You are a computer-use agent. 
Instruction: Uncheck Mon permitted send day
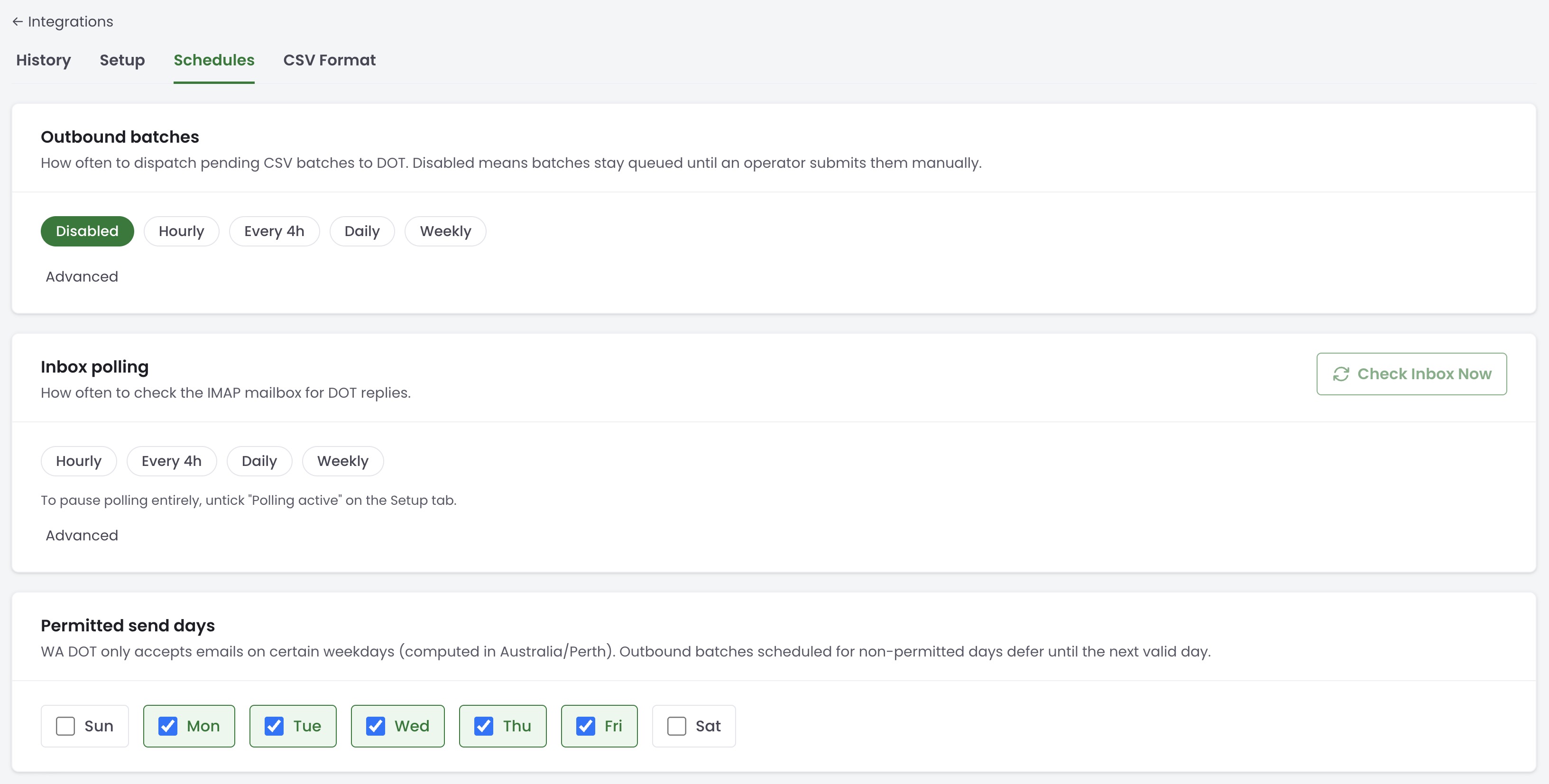[x=168, y=726]
